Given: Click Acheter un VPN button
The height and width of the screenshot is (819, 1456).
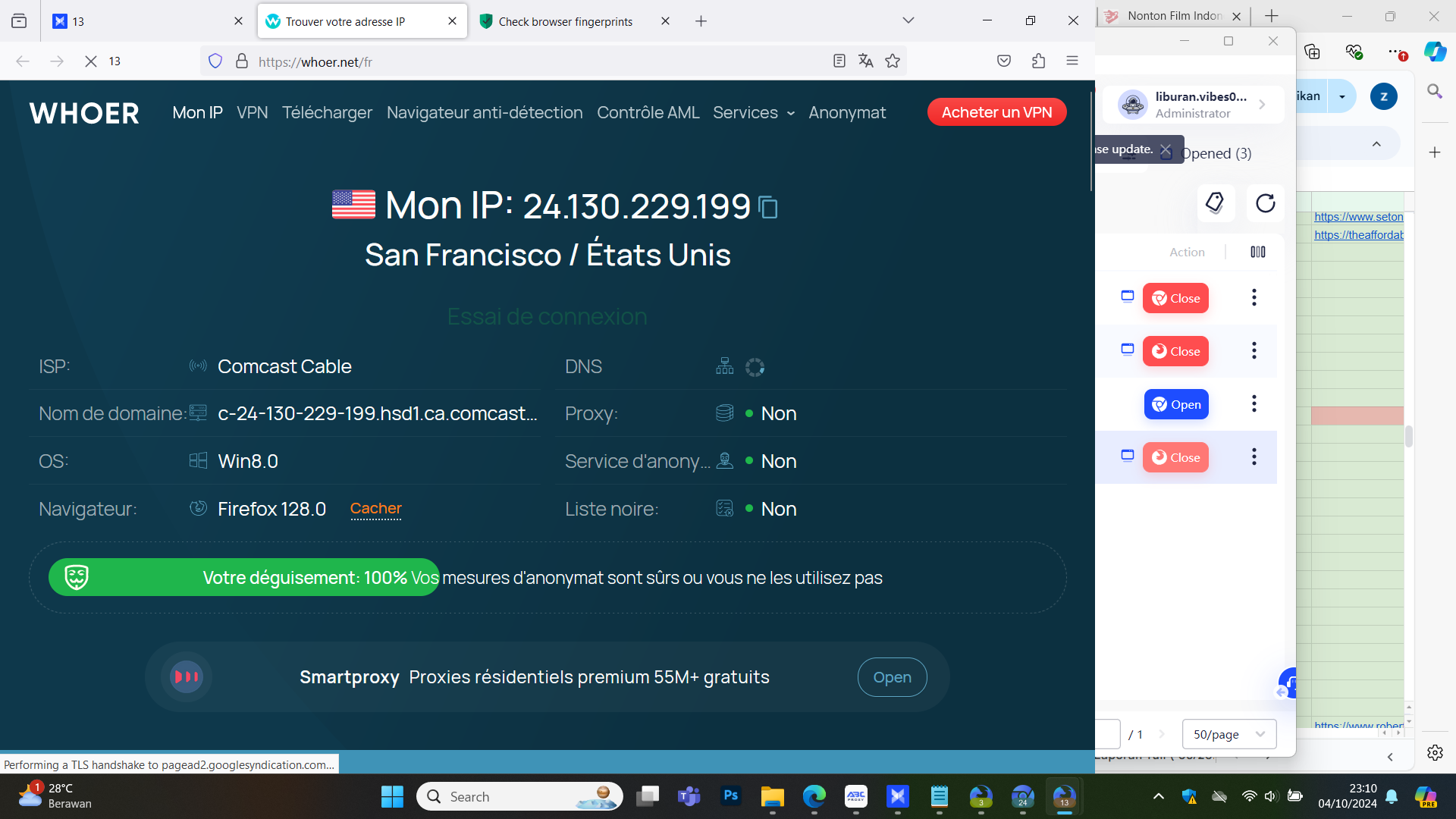Looking at the screenshot, I should click(996, 112).
